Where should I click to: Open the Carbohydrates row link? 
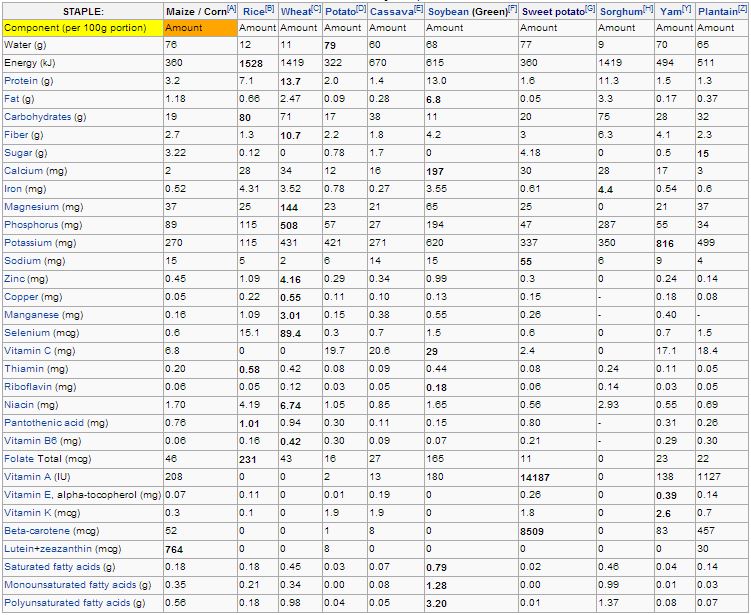(x=37, y=117)
